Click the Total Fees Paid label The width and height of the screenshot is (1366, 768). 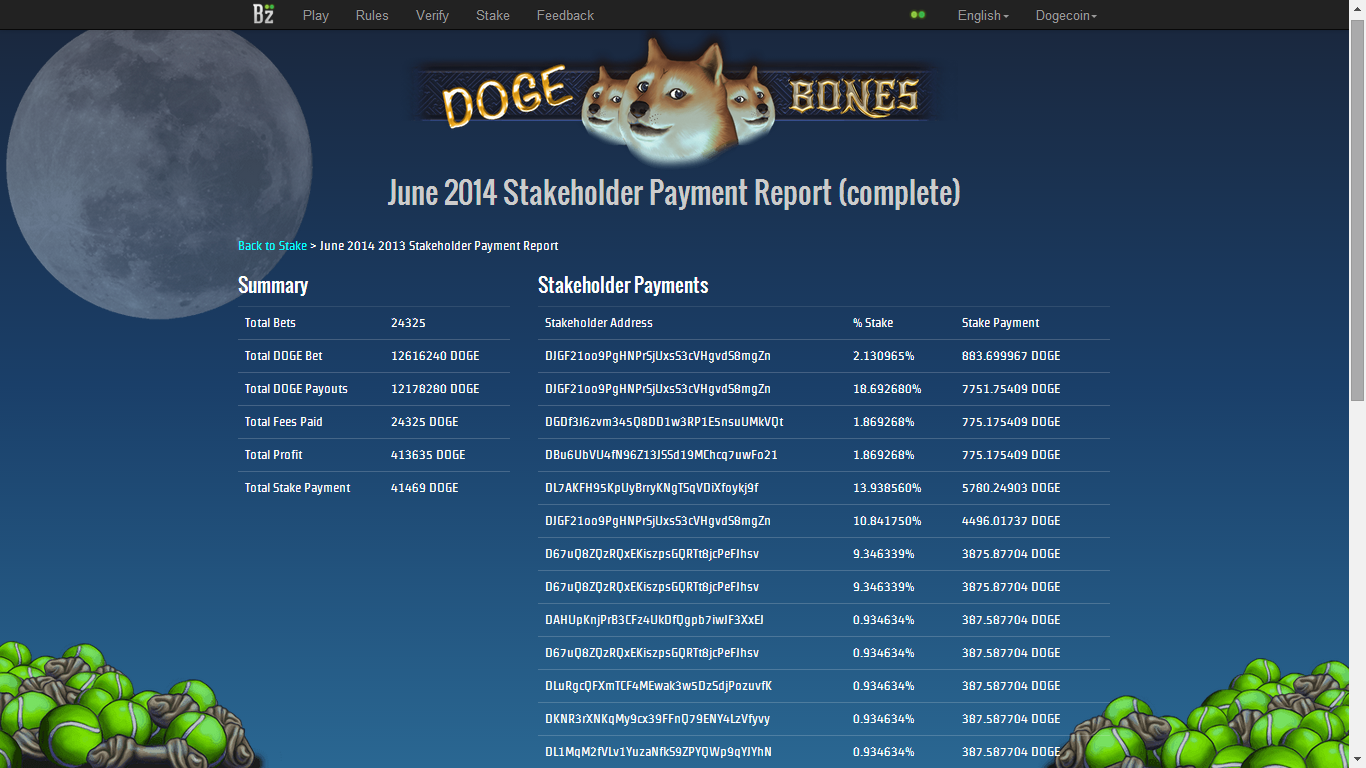click(x=284, y=422)
